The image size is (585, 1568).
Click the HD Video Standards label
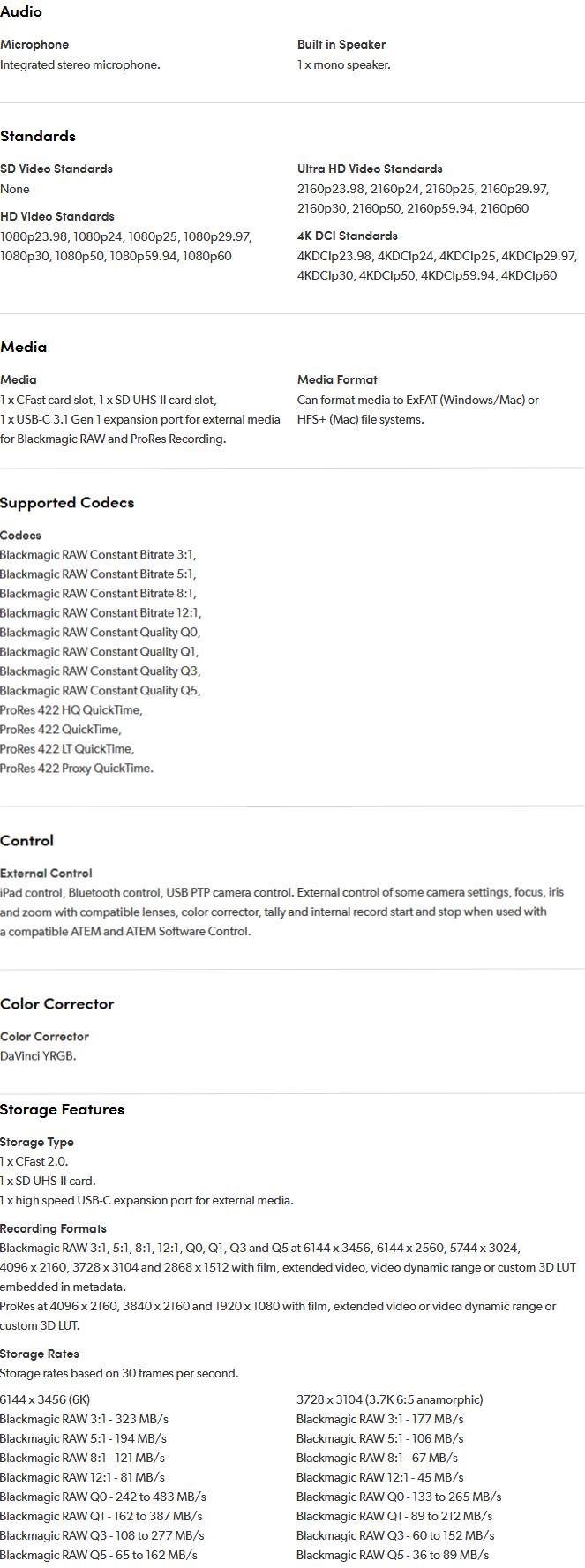pyautogui.click(x=57, y=216)
